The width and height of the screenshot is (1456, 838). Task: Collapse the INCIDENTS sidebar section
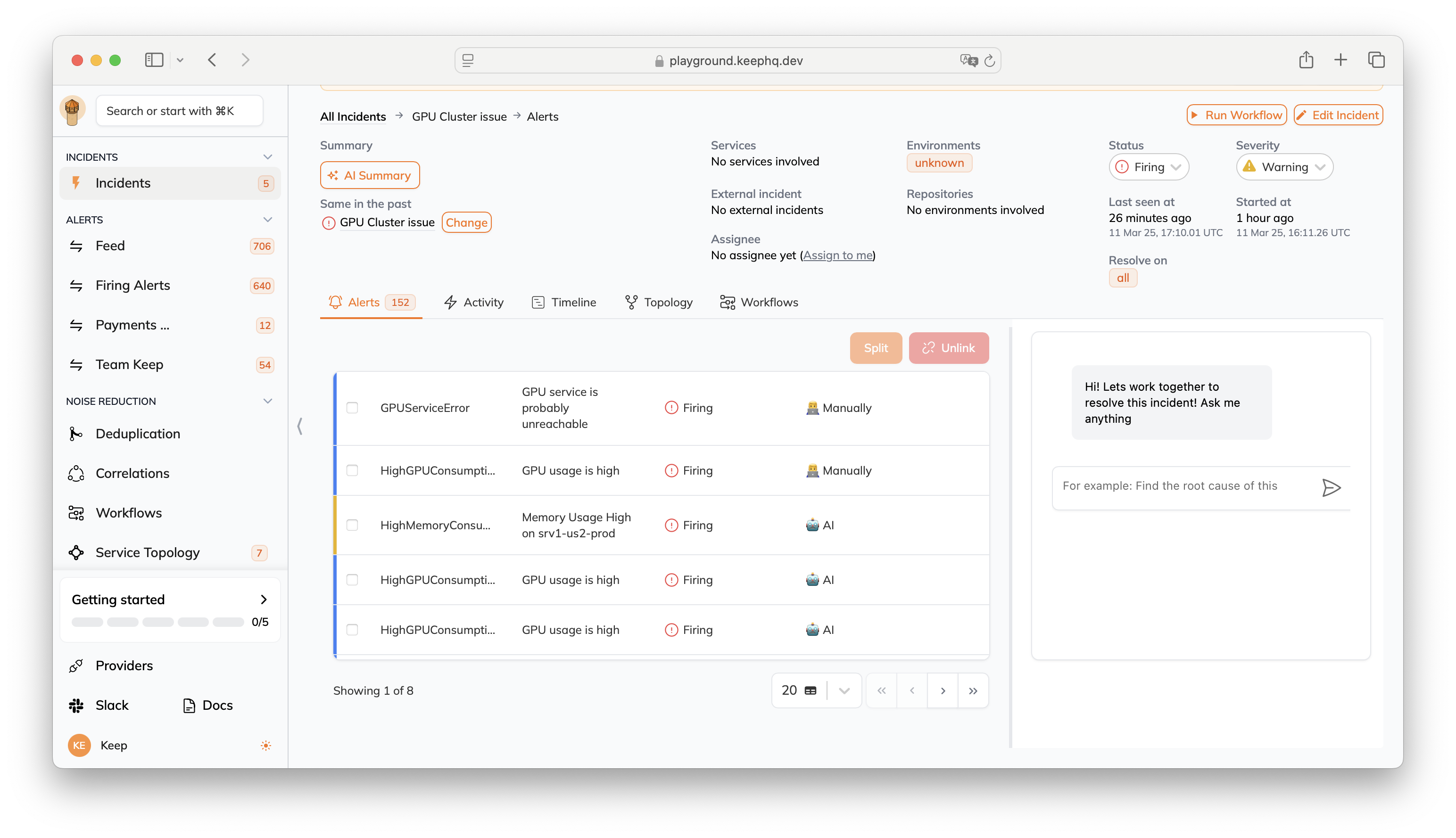pos(268,157)
